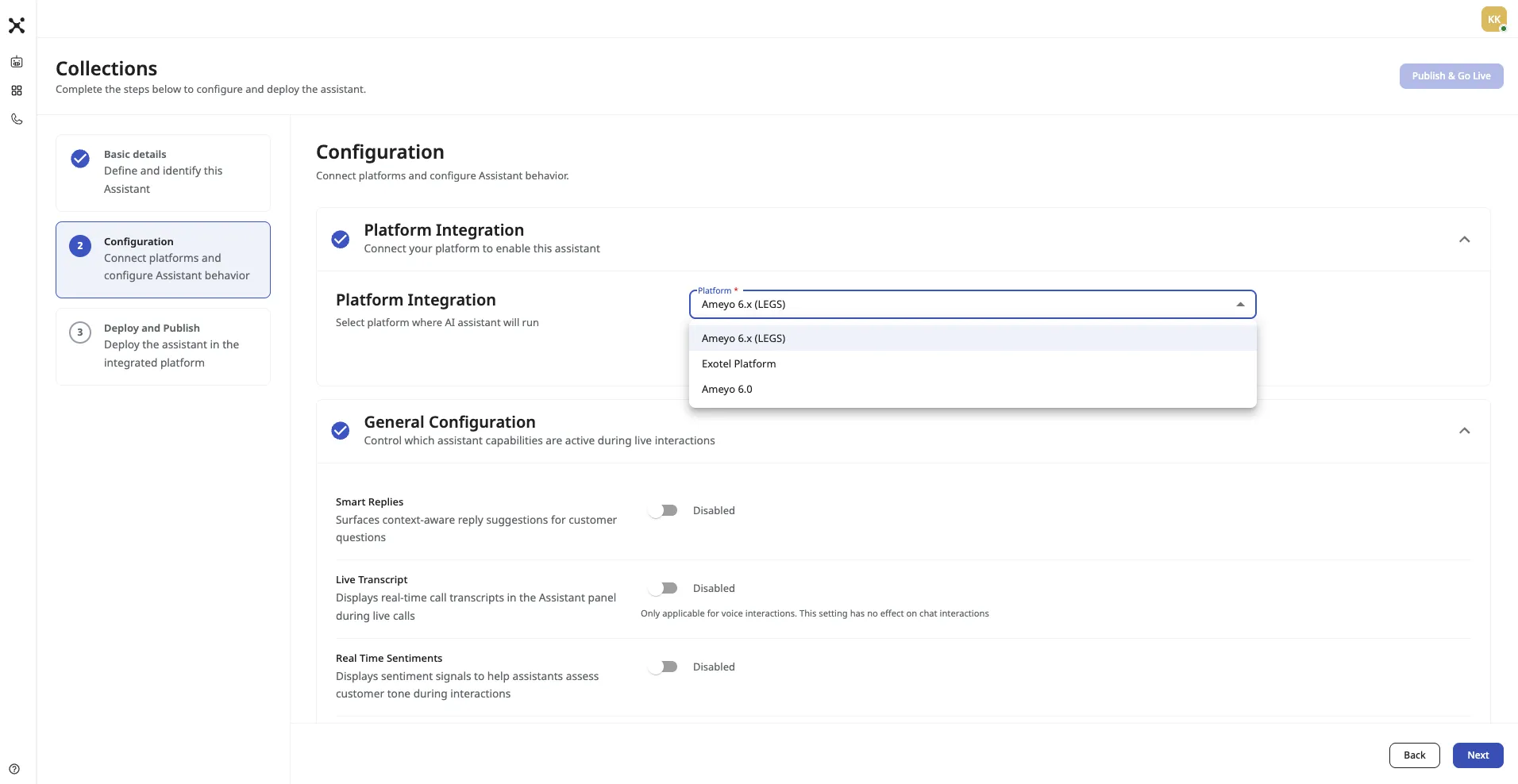Click step 2 Configuration number badge
This screenshot has height=784, width=1518.
point(80,246)
